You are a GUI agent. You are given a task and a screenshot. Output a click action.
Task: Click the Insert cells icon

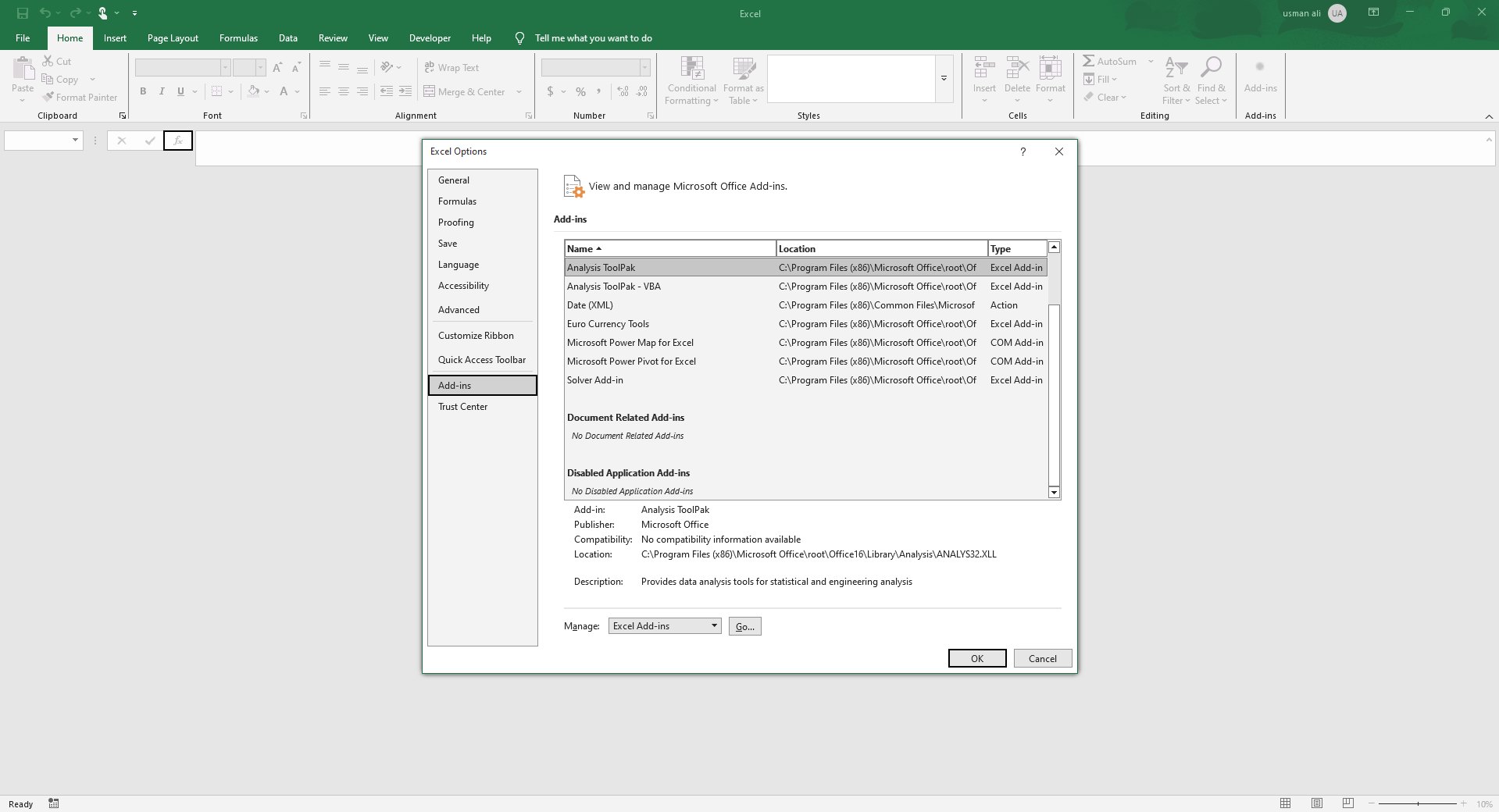[984, 69]
